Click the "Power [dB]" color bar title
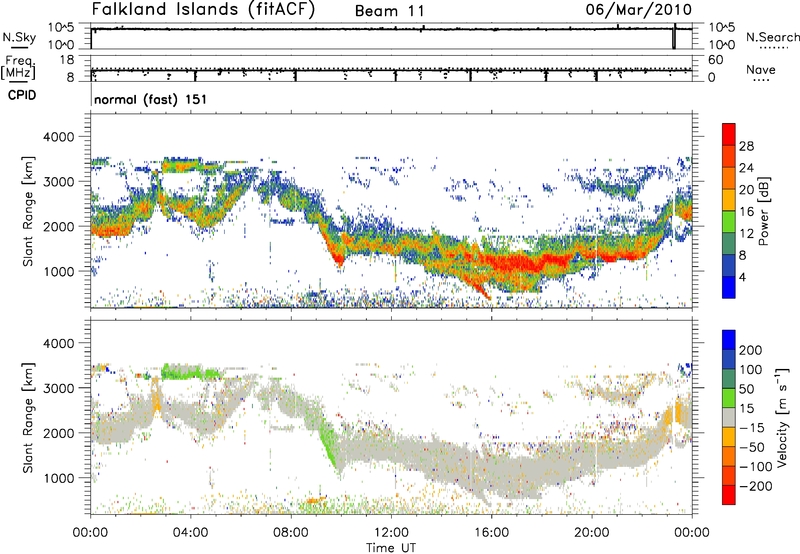 point(764,211)
